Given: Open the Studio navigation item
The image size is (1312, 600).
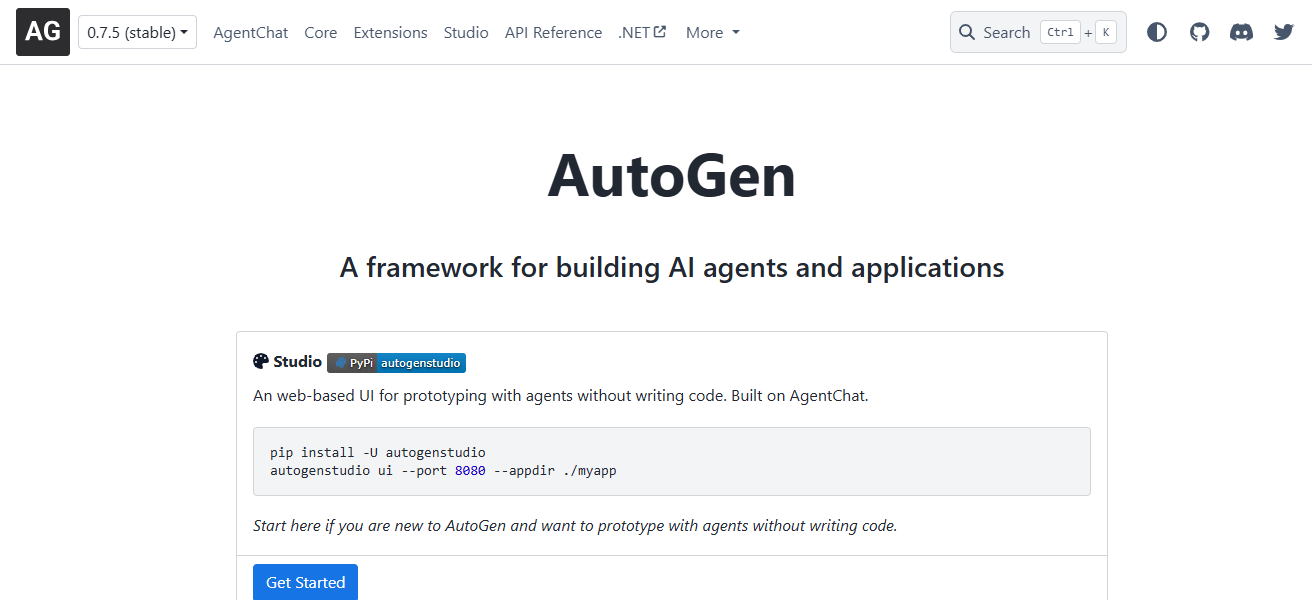Looking at the screenshot, I should [466, 32].
